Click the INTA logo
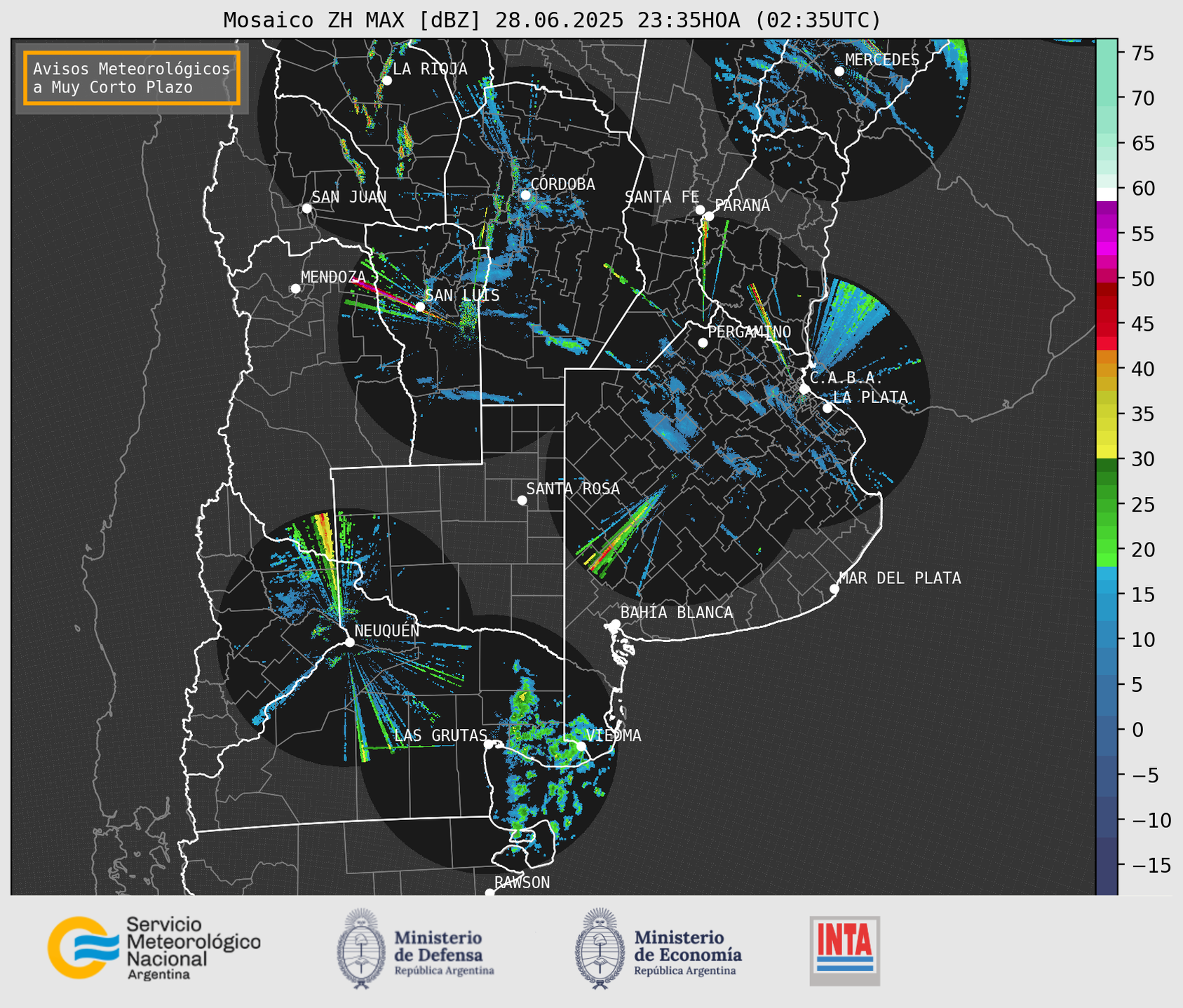 845,951
